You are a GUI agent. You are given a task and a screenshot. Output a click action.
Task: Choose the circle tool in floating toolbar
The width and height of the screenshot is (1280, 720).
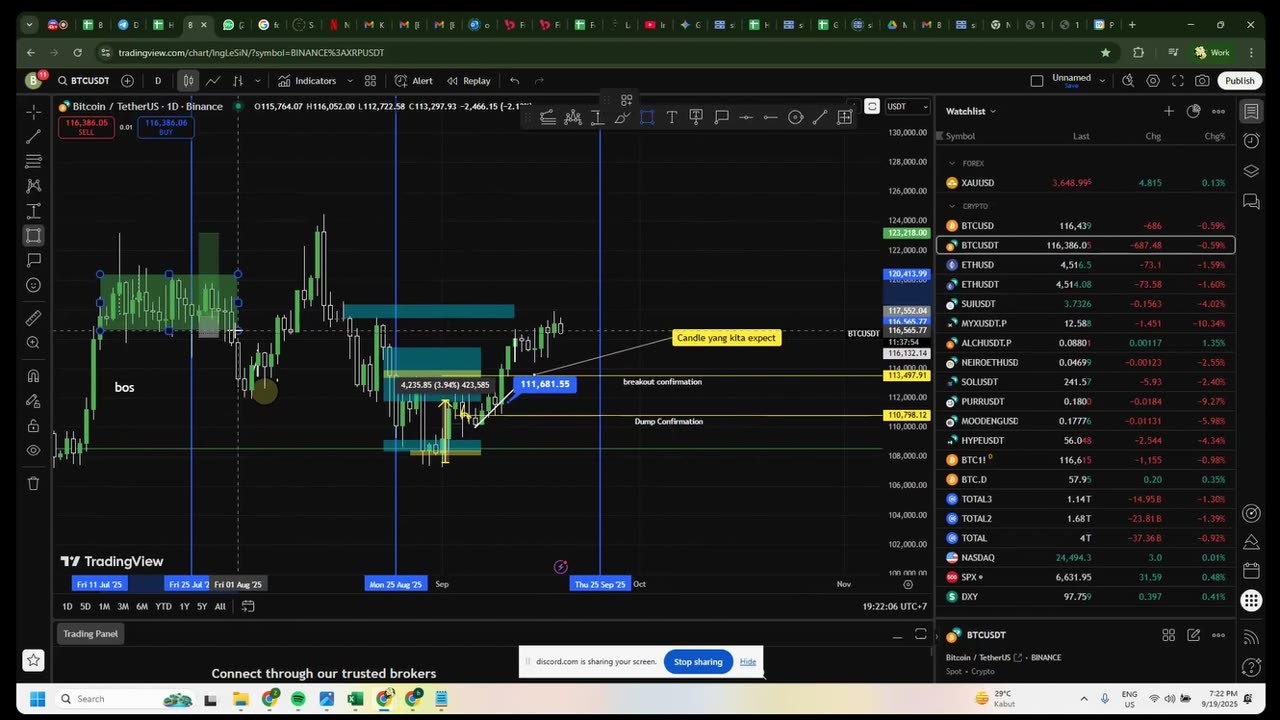coord(795,118)
